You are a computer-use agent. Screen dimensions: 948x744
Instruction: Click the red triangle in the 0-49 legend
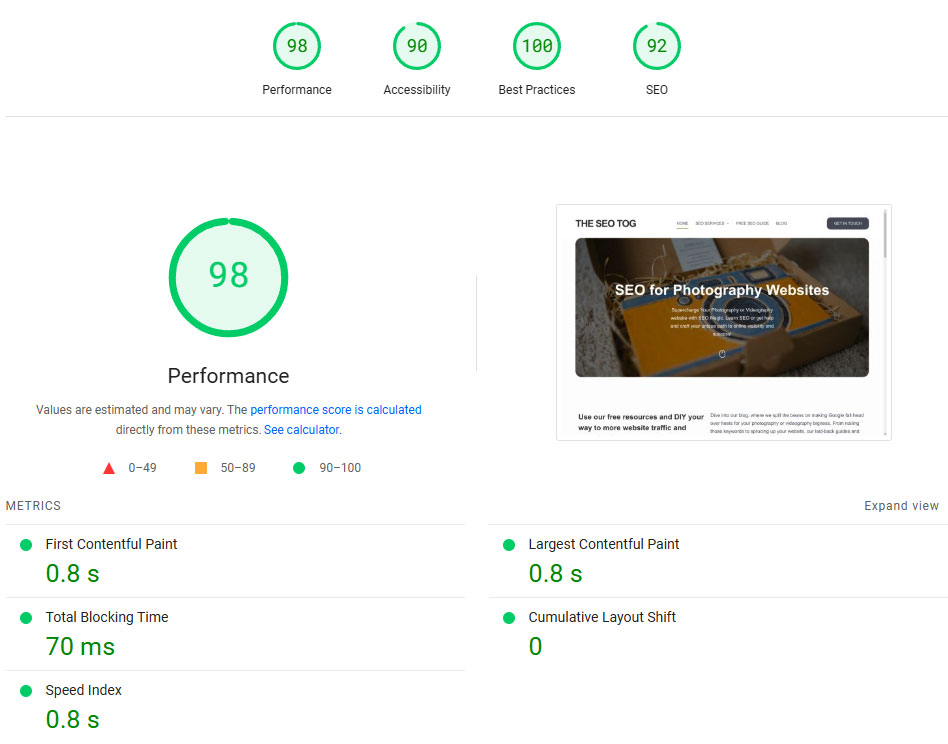tap(109, 467)
